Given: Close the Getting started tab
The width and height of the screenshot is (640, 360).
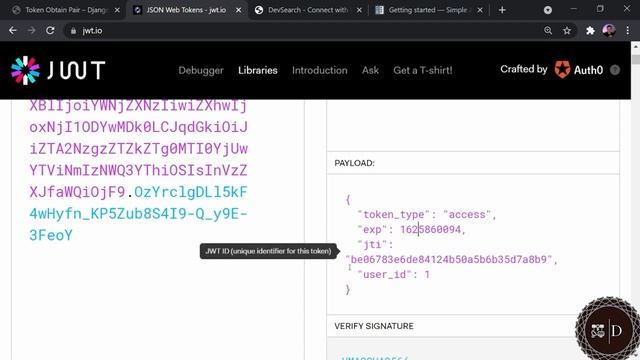Looking at the screenshot, I should (x=480, y=10).
